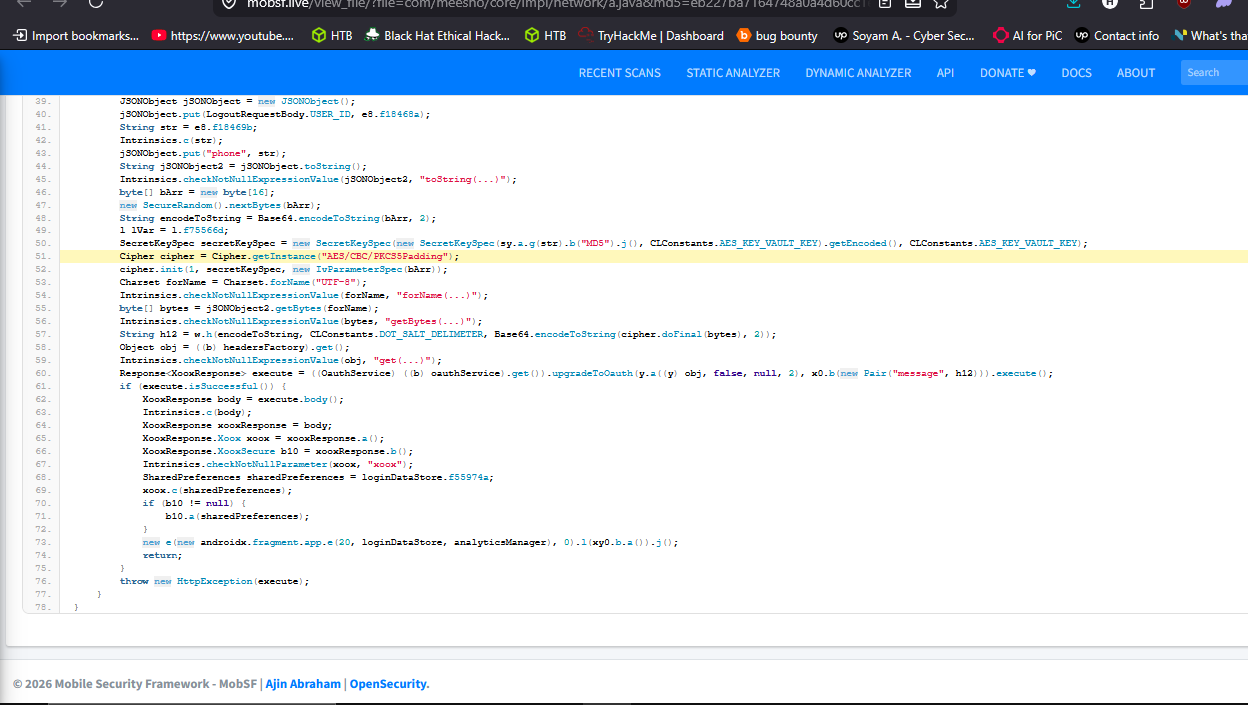Go to RECENT SCANS in MobSF navbar
This screenshot has width=1248, height=705.
tap(619, 73)
